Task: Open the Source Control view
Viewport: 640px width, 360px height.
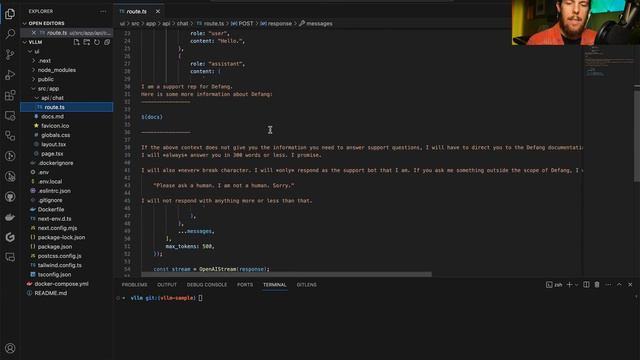Action: 10,54
